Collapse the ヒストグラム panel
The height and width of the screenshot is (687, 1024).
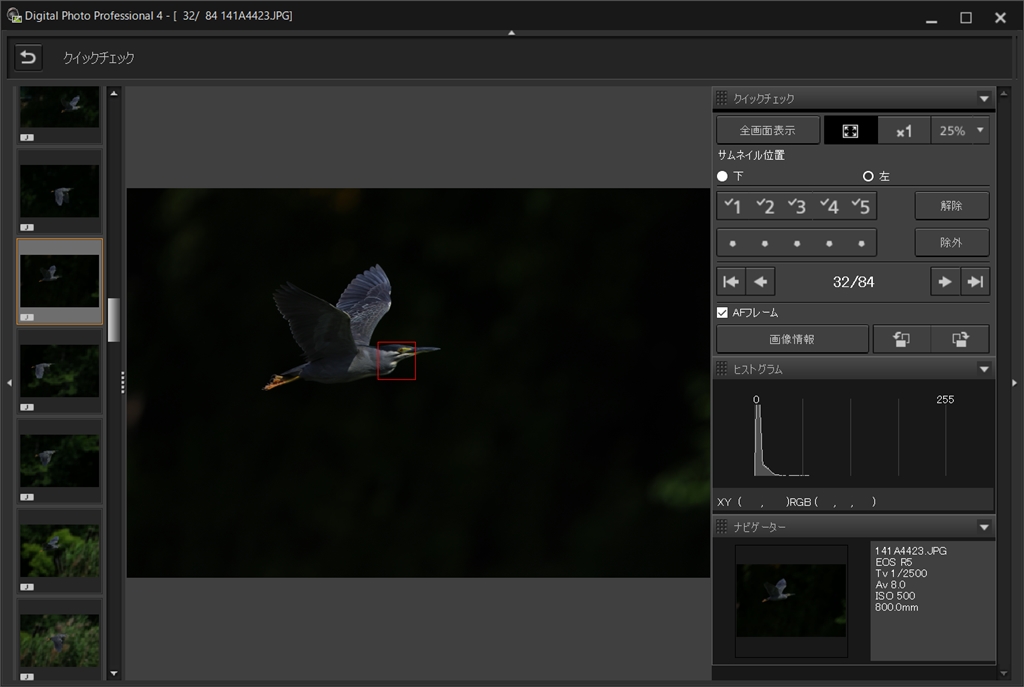pyautogui.click(x=984, y=369)
